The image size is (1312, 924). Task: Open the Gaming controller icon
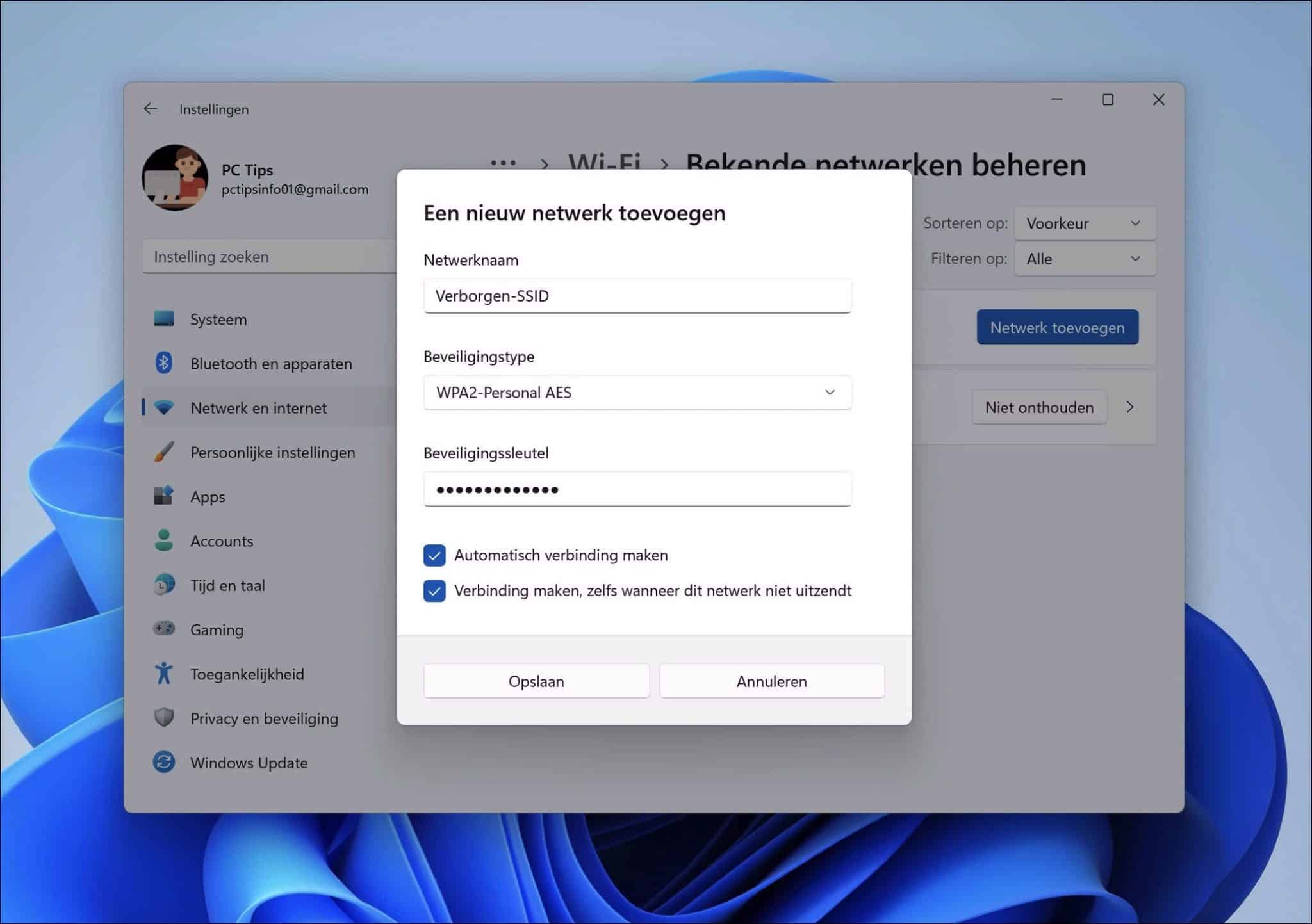pyautogui.click(x=165, y=629)
